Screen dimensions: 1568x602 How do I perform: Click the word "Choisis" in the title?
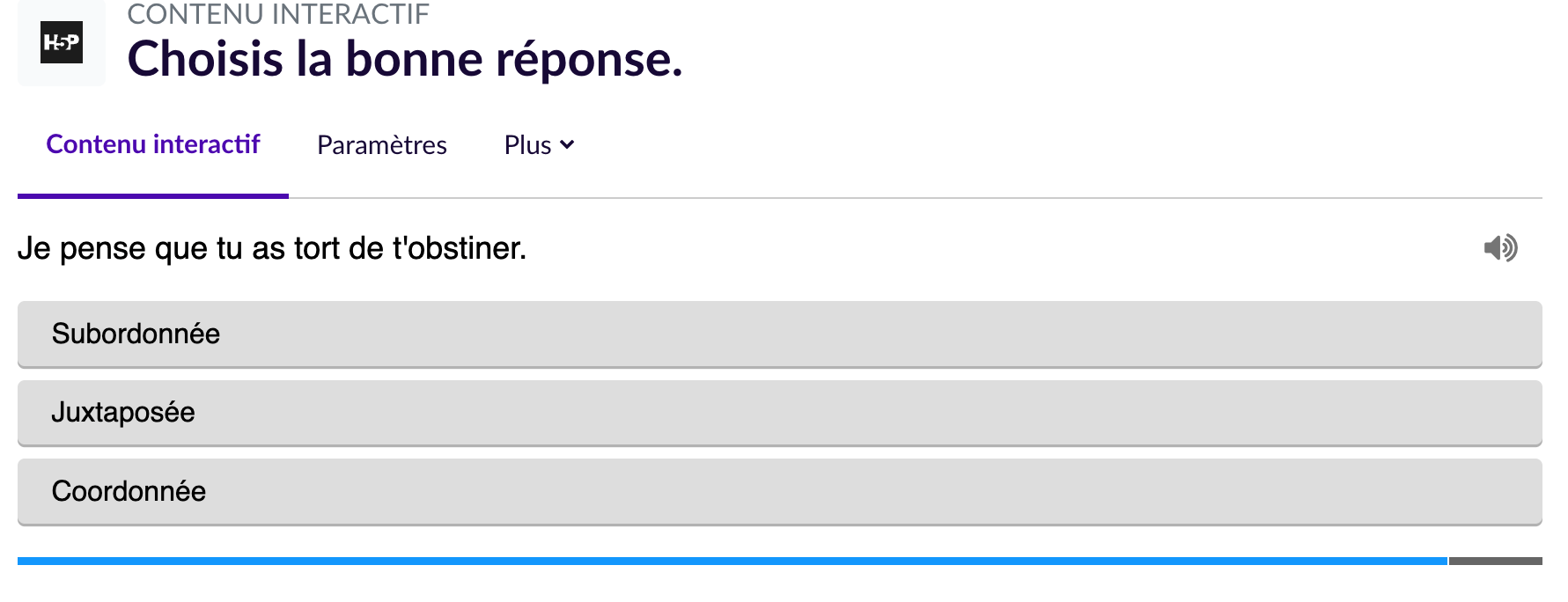tap(205, 59)
